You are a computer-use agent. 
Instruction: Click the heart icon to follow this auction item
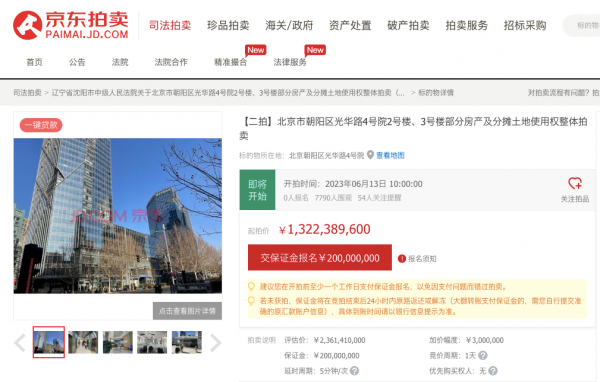tap(575, 183)
